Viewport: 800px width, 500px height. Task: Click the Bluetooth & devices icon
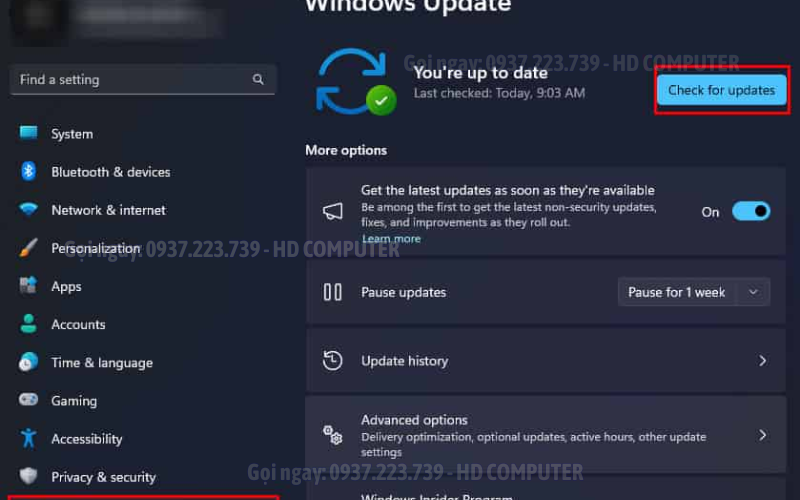(x=29, y=171)
